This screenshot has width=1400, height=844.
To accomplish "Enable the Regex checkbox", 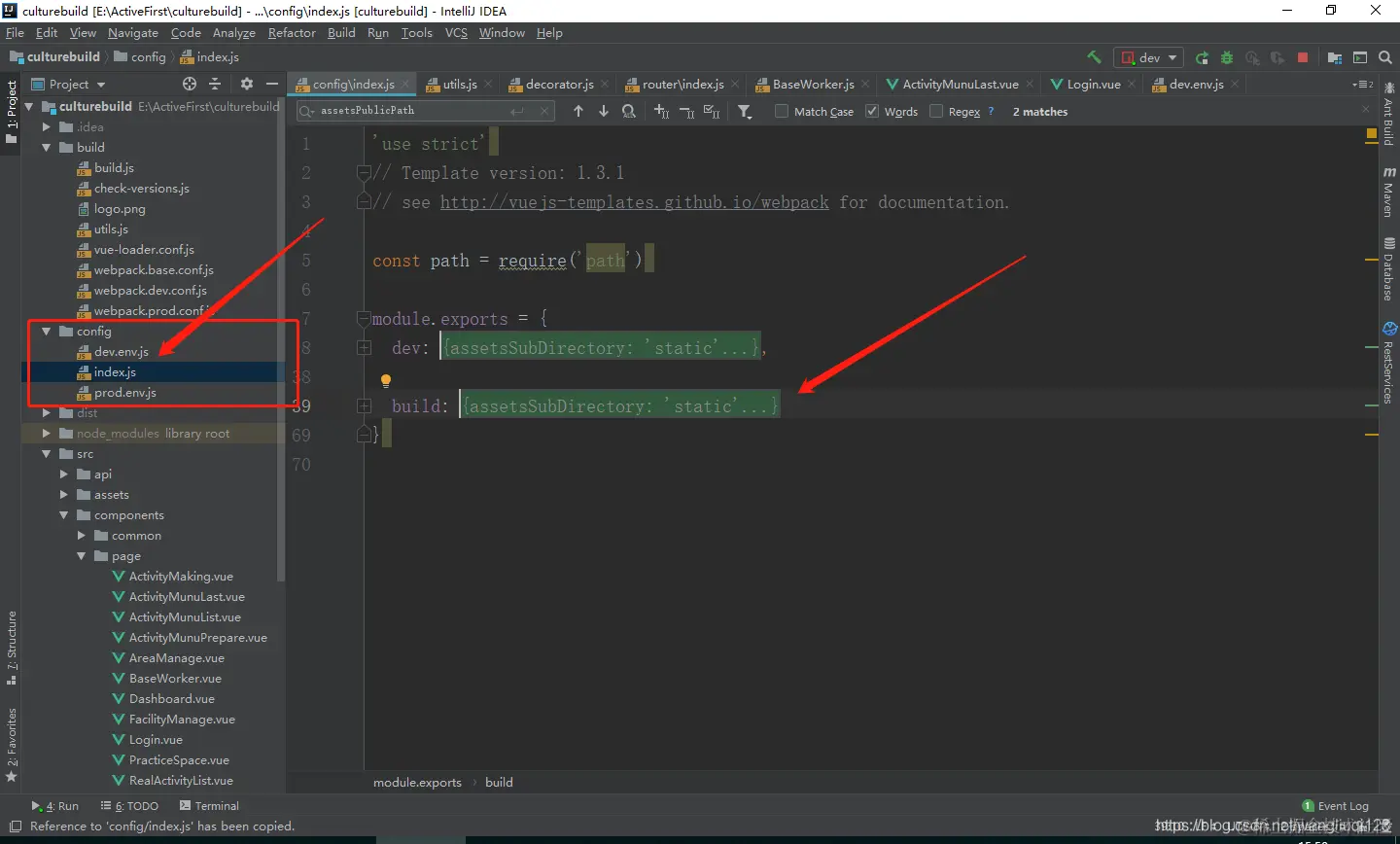I will click(936, 111).
